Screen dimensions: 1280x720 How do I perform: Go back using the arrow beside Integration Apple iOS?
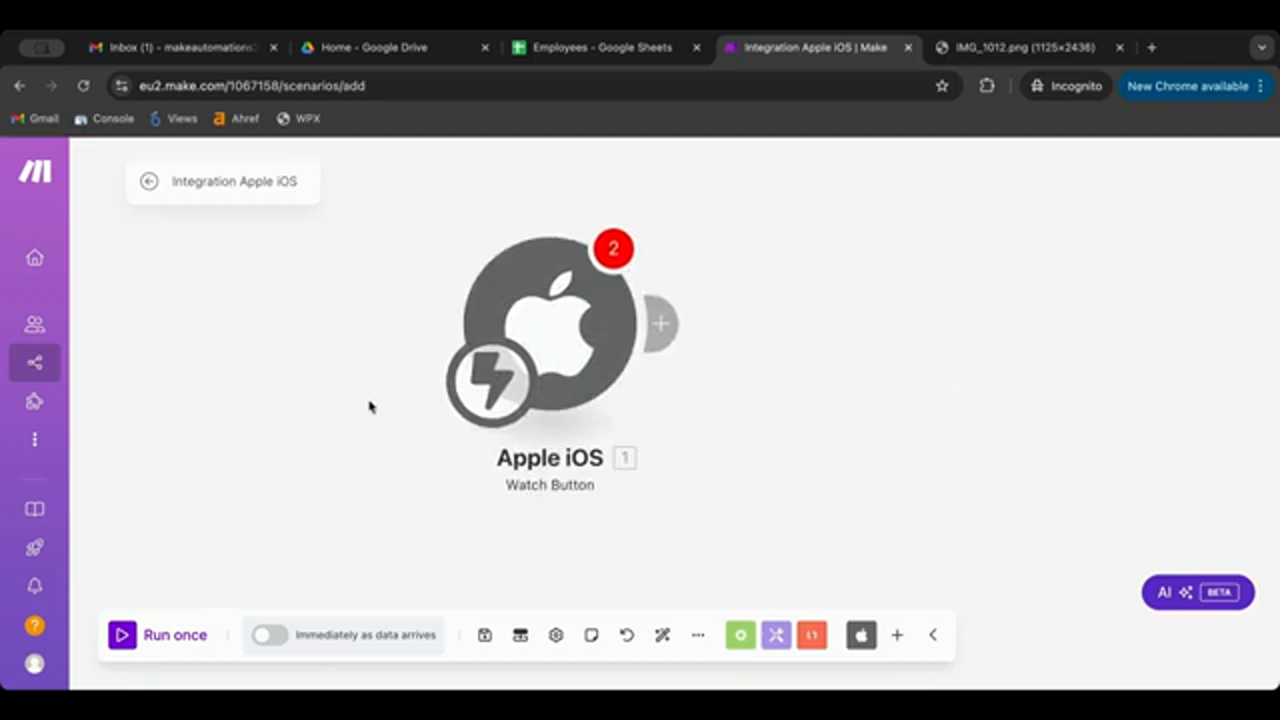coord(149,181)
